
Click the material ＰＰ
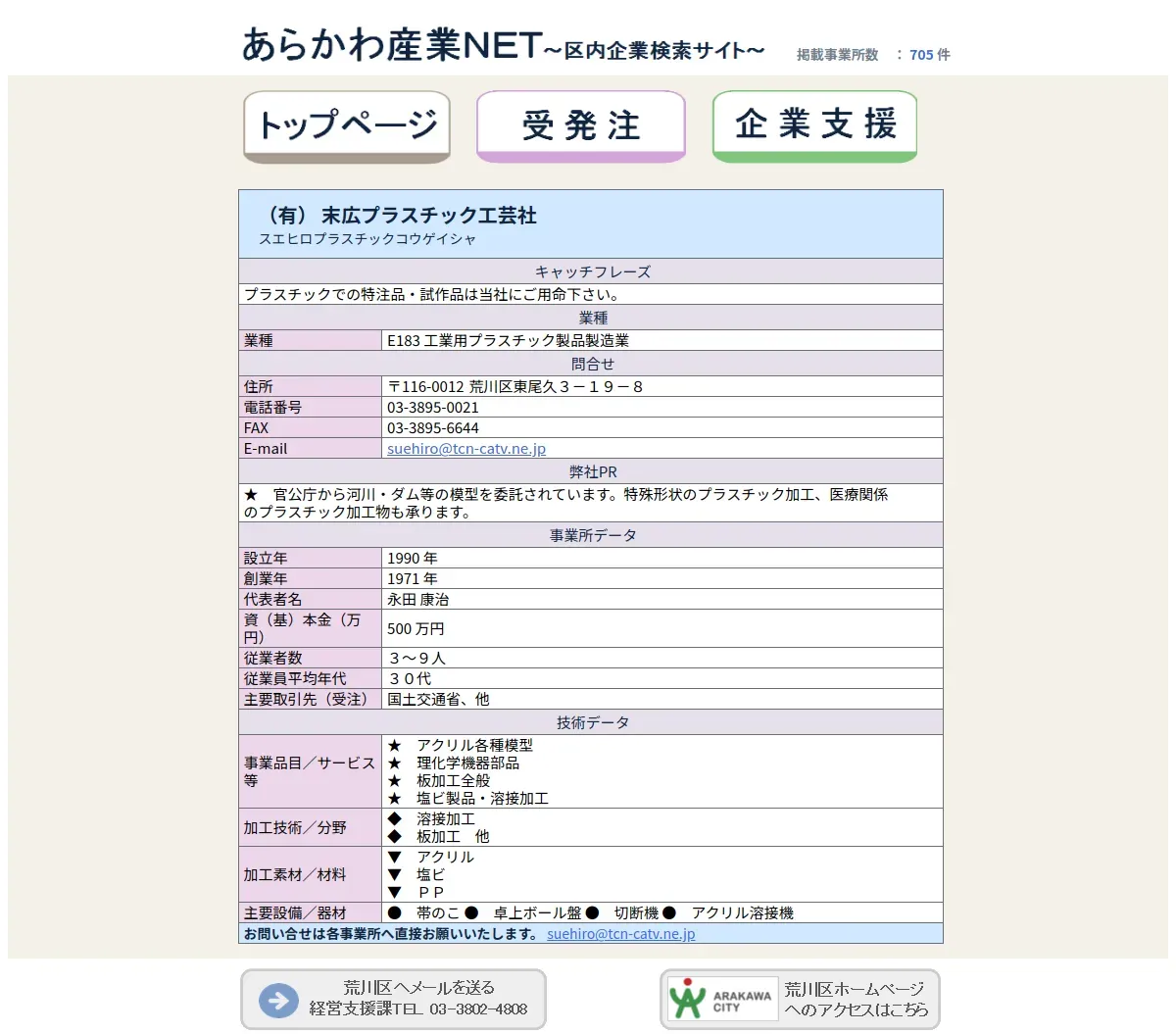tap(430, 893)
